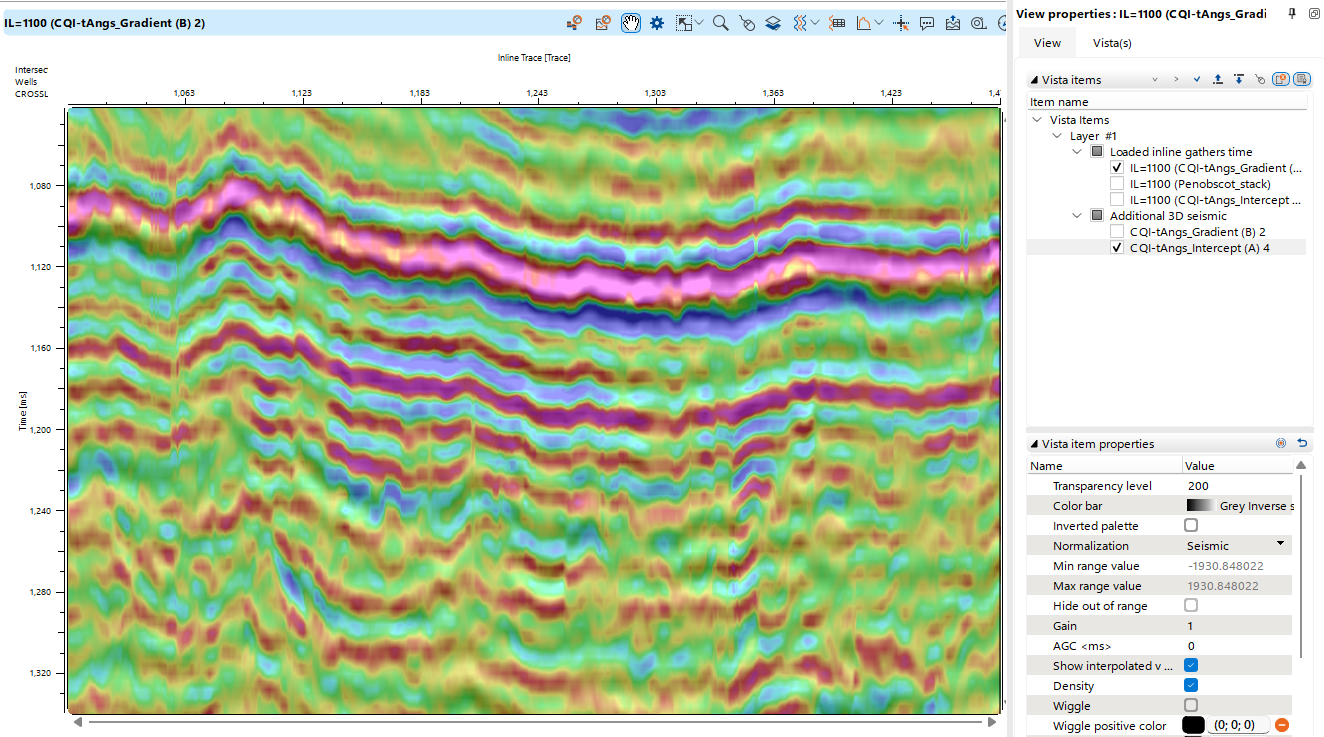This screenshot has height=737, width=1324.
Task: Check CQI-tAngs_Gradient (B) 2 under Additional 3D seismic
Action: coord(1117,231)
